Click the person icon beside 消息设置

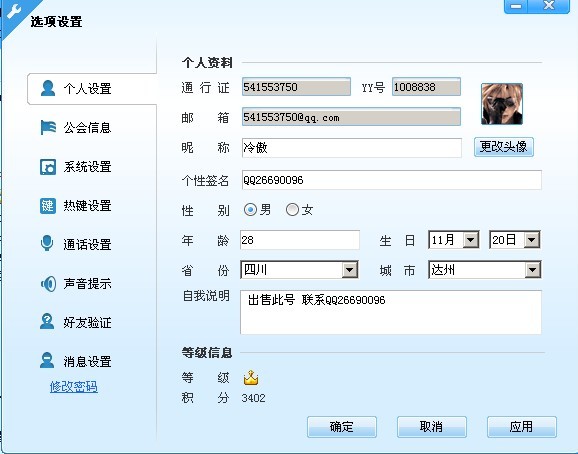click(x=47, y=361)
